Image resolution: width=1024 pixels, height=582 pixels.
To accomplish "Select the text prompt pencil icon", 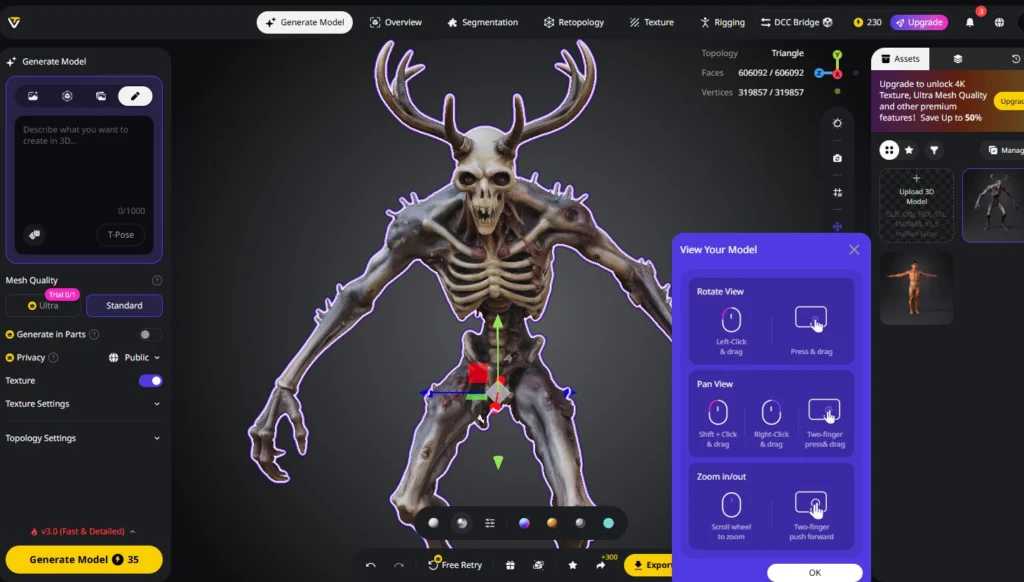I will 135,96.
